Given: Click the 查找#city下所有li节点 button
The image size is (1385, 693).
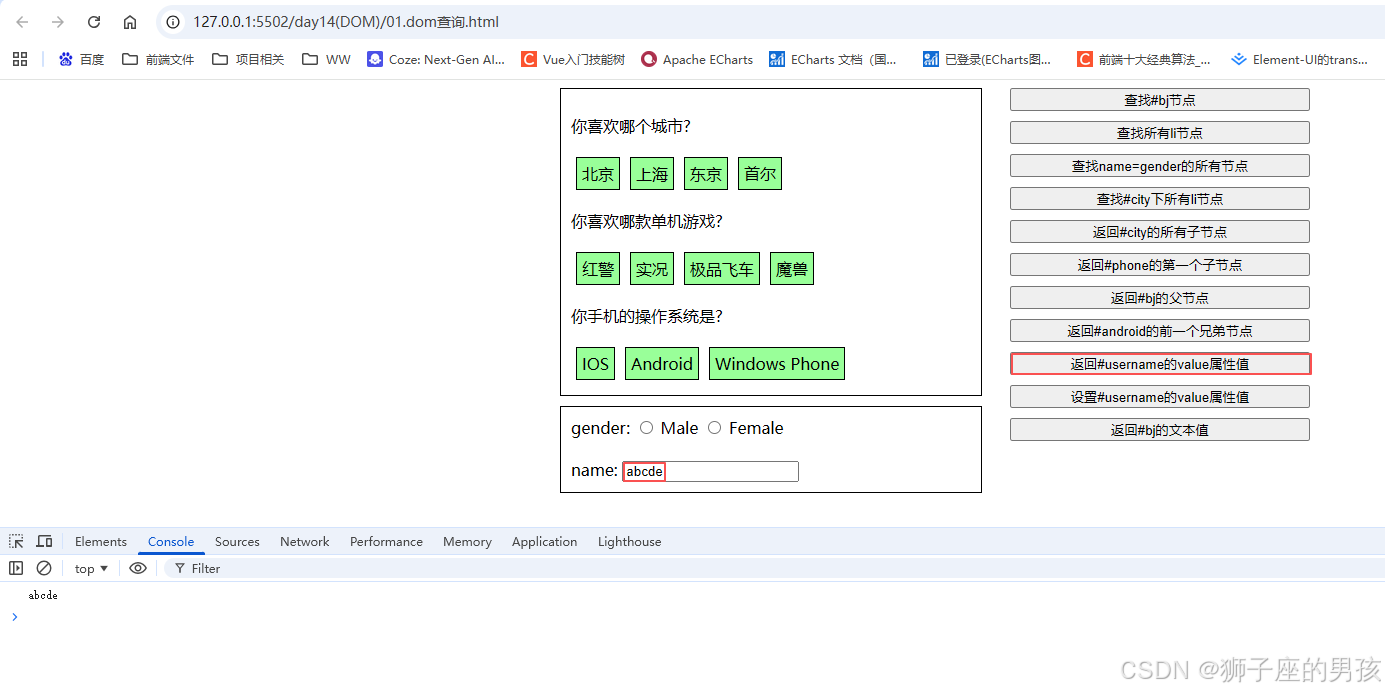Looking at the screenshot, I should coord(1160,199).
